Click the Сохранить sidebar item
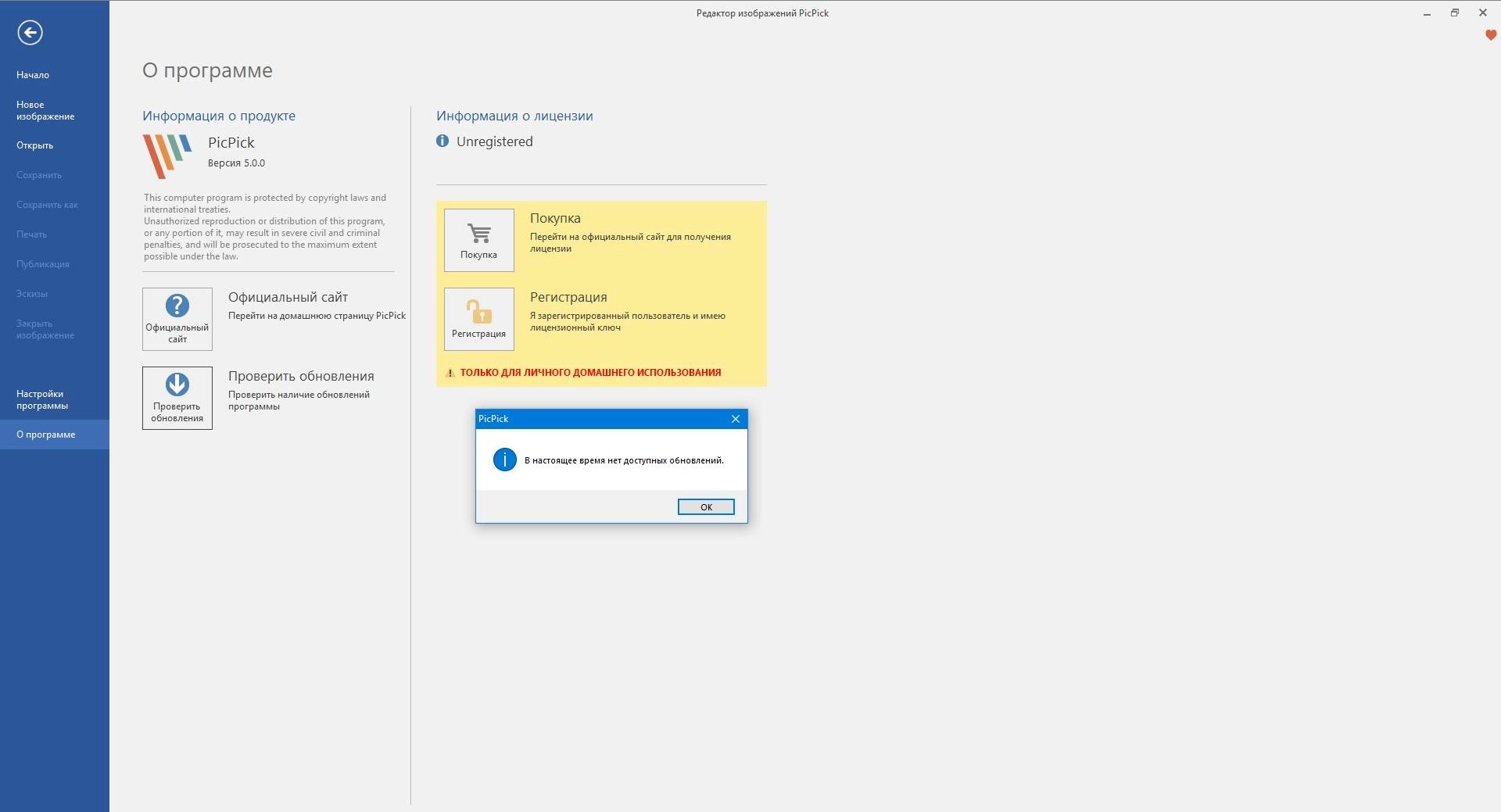Screen dimensions: 1501x812 [39, 175]
